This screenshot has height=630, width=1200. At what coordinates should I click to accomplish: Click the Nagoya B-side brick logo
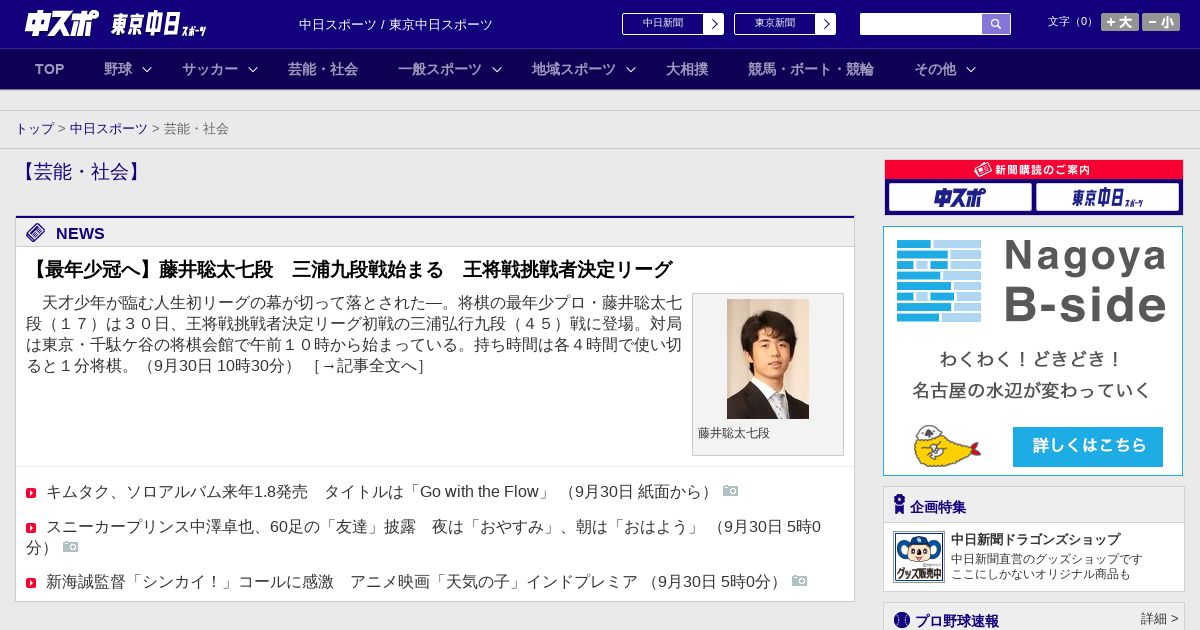(939, 280)
